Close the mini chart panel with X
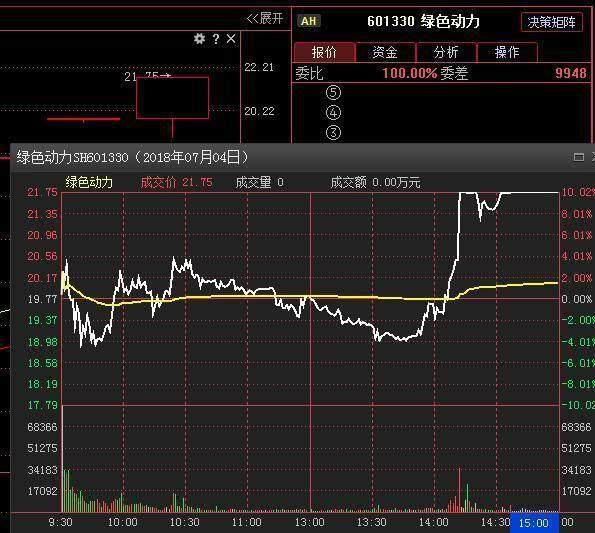The image size is (595, 533). [231, 39]
